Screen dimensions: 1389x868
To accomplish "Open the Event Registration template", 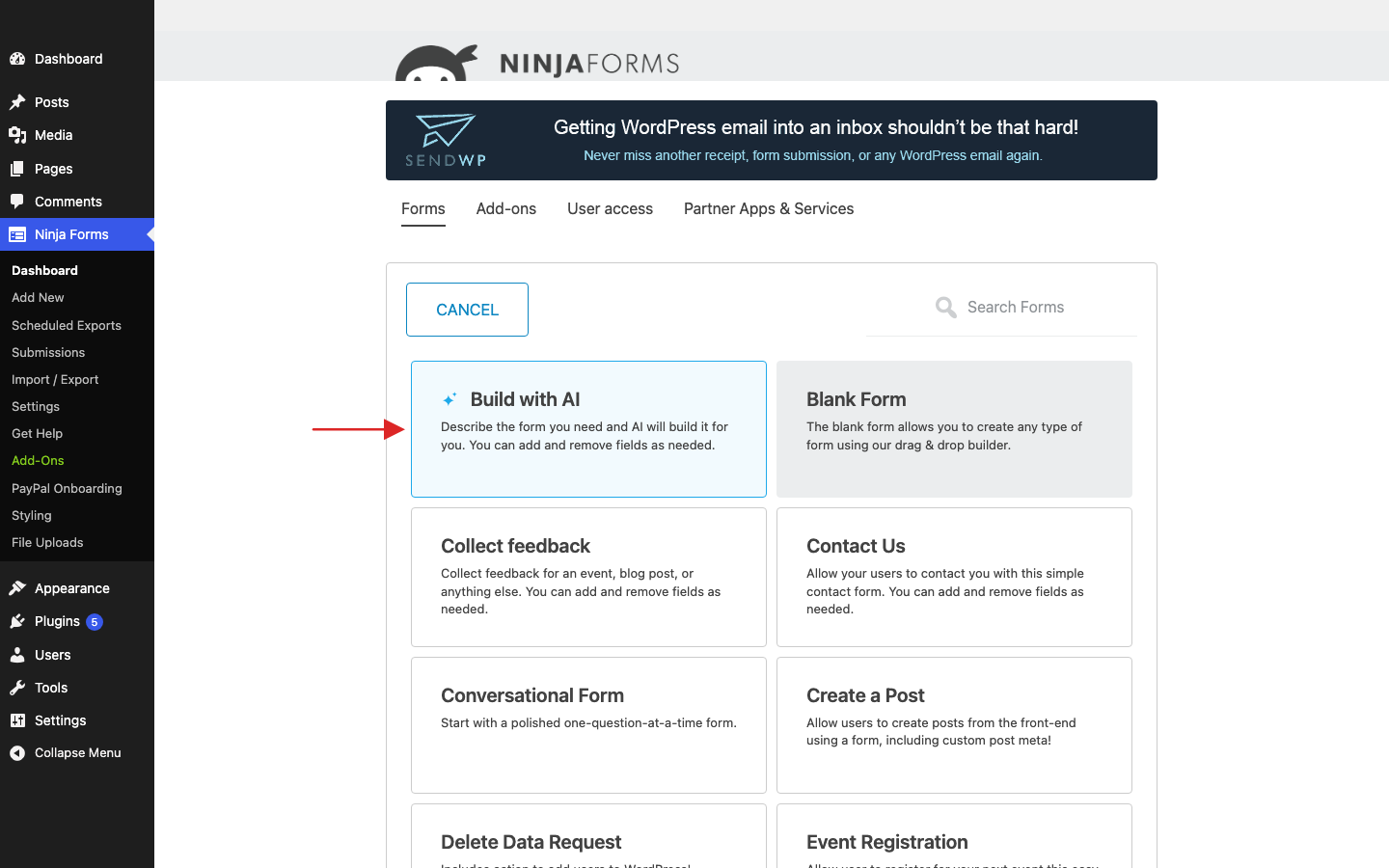I will [954, 836].
